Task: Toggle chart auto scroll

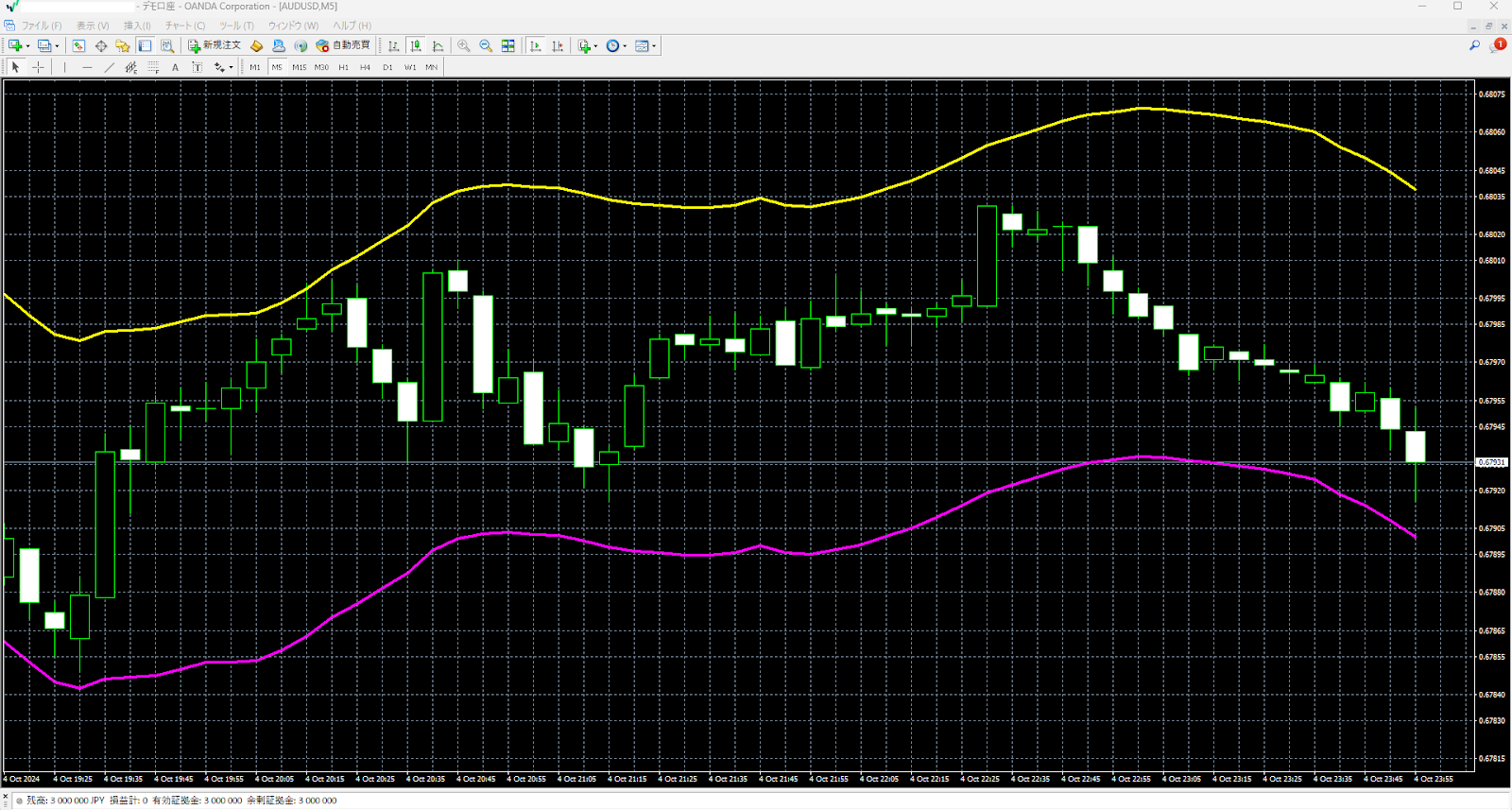Action: click(x=536, y=45)
